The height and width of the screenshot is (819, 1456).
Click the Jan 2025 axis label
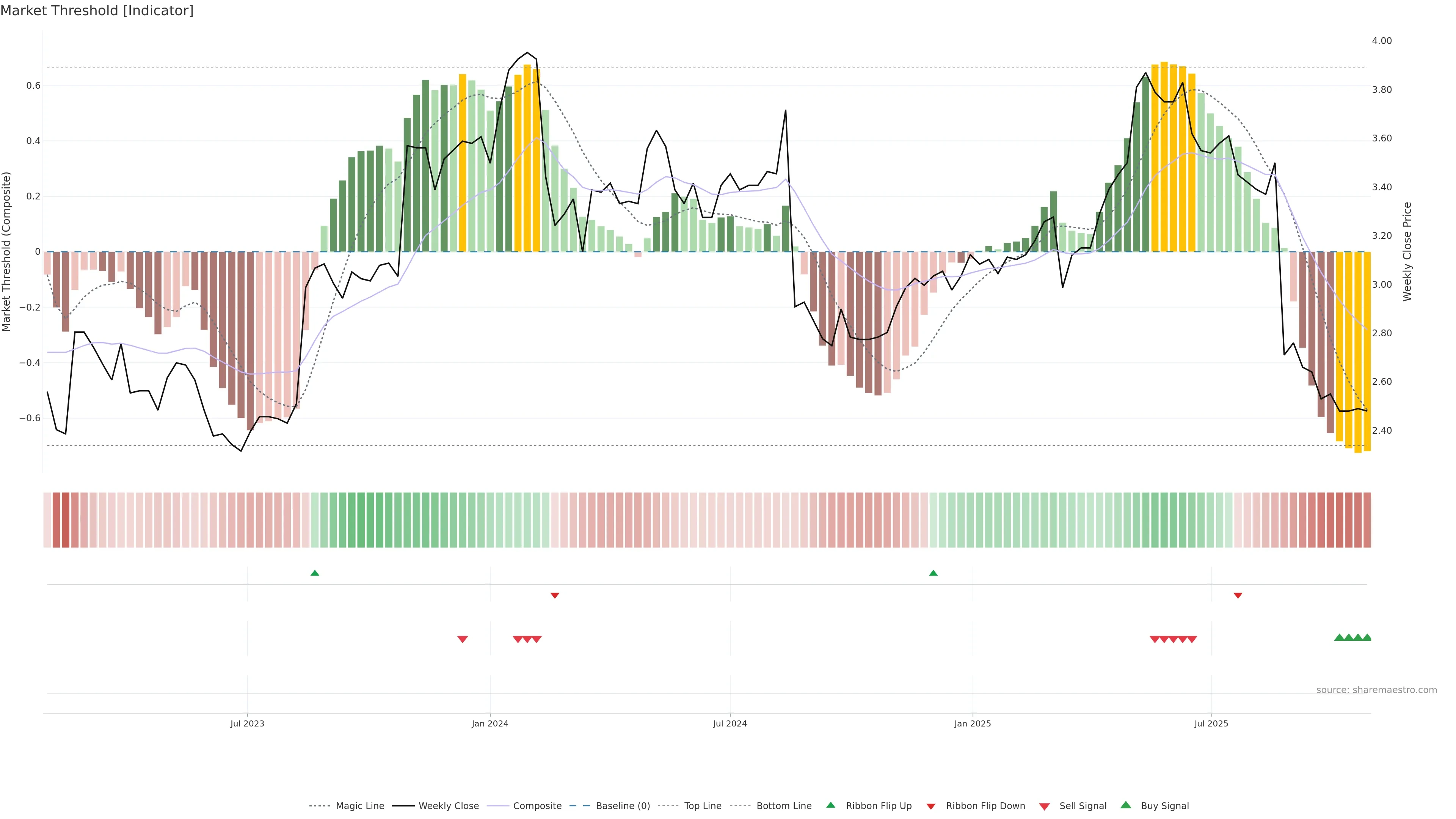coord(972,723)
